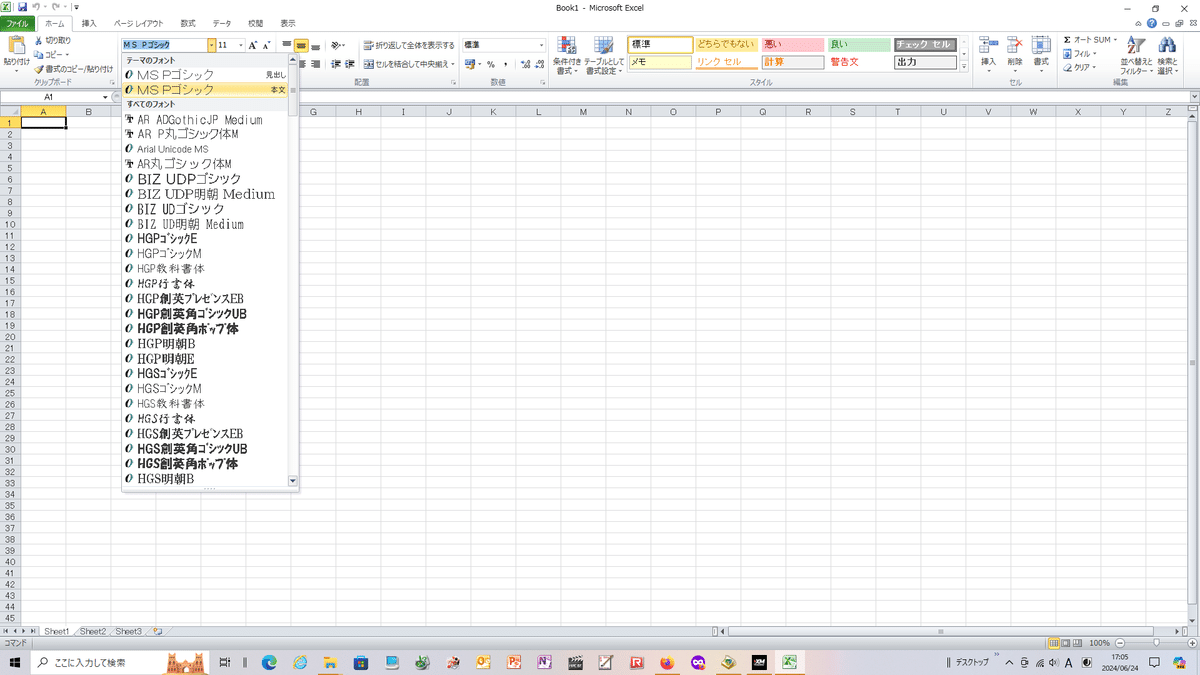Click the Paste (貼り付け) clipboard icon
This screenshot has width=1200, height=675.
coord(16,45)
